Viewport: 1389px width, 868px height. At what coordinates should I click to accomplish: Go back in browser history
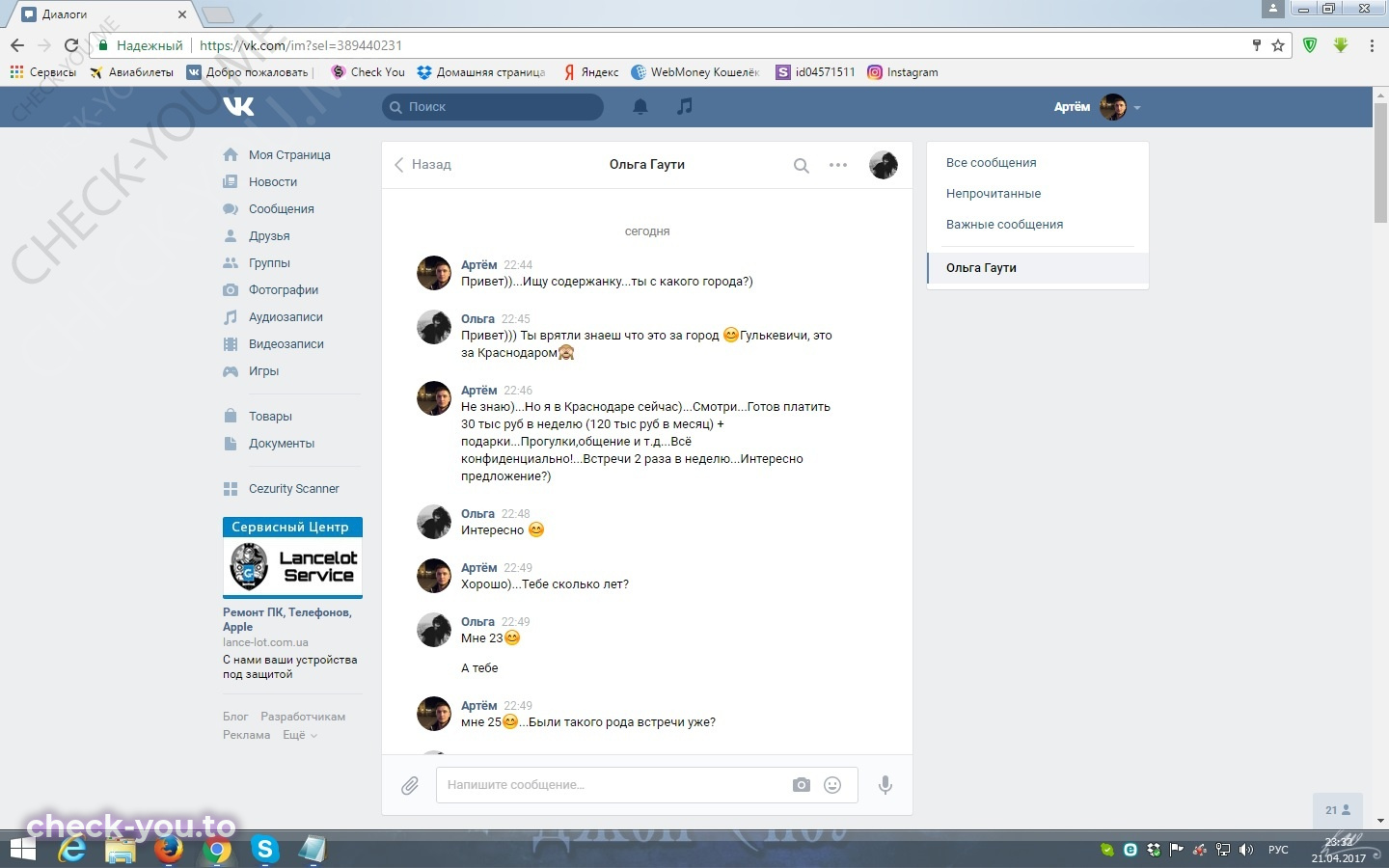point(17,45)
